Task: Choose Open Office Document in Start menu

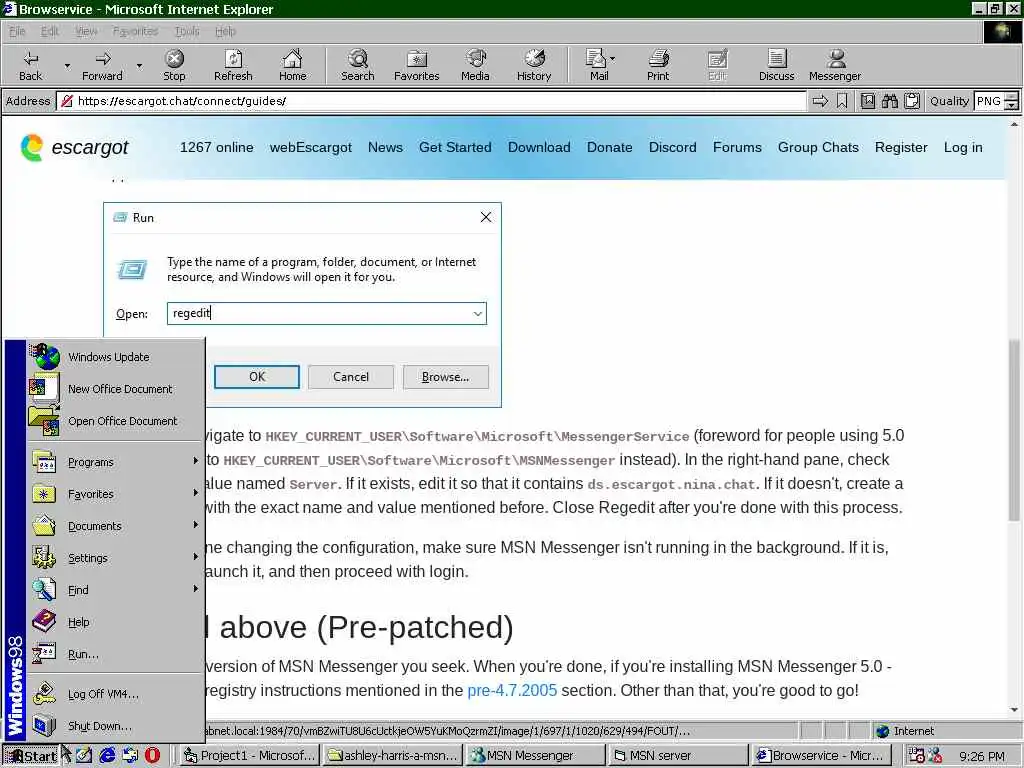Action: pyautogui.click(x=115, y=421)
